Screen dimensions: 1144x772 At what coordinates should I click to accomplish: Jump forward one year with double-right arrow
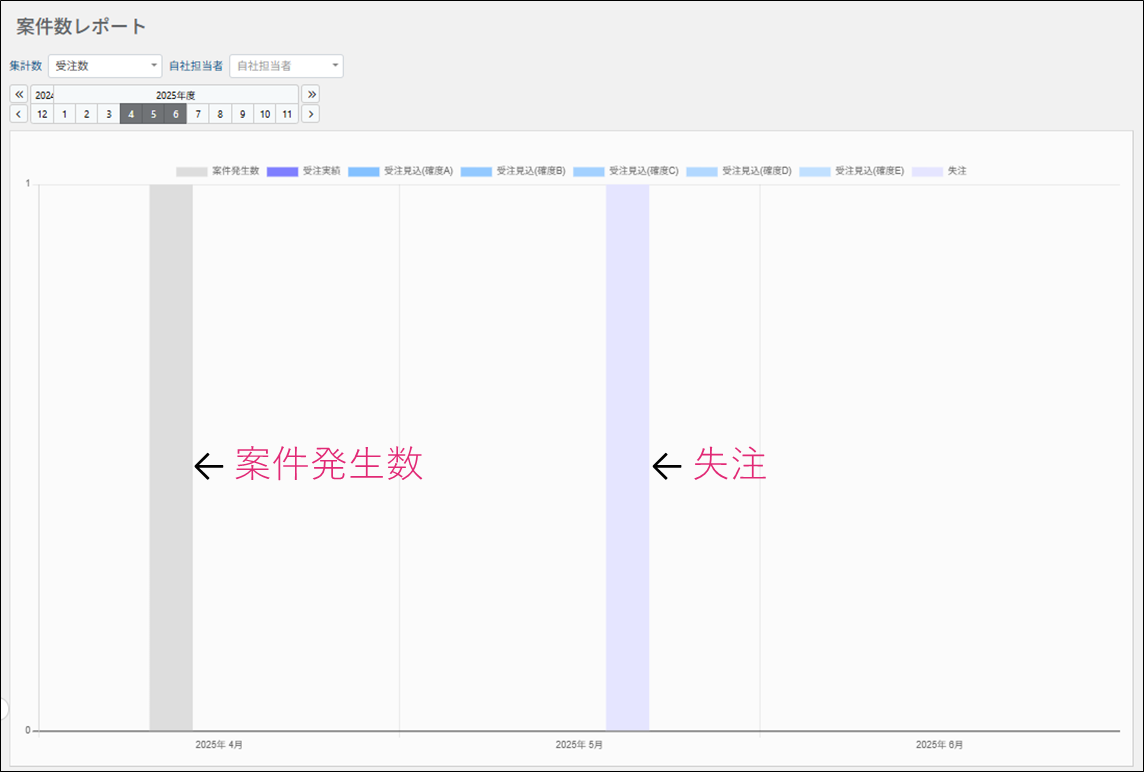point(311,94)
